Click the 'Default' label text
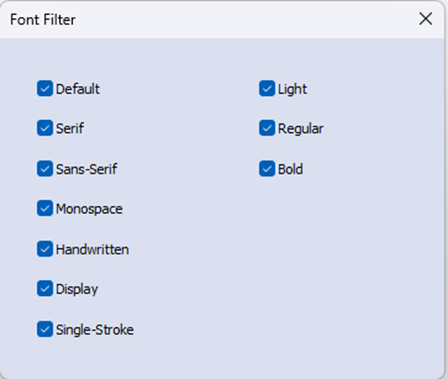The width and height of the screenshot is (448, 379). tap(78, 89)
